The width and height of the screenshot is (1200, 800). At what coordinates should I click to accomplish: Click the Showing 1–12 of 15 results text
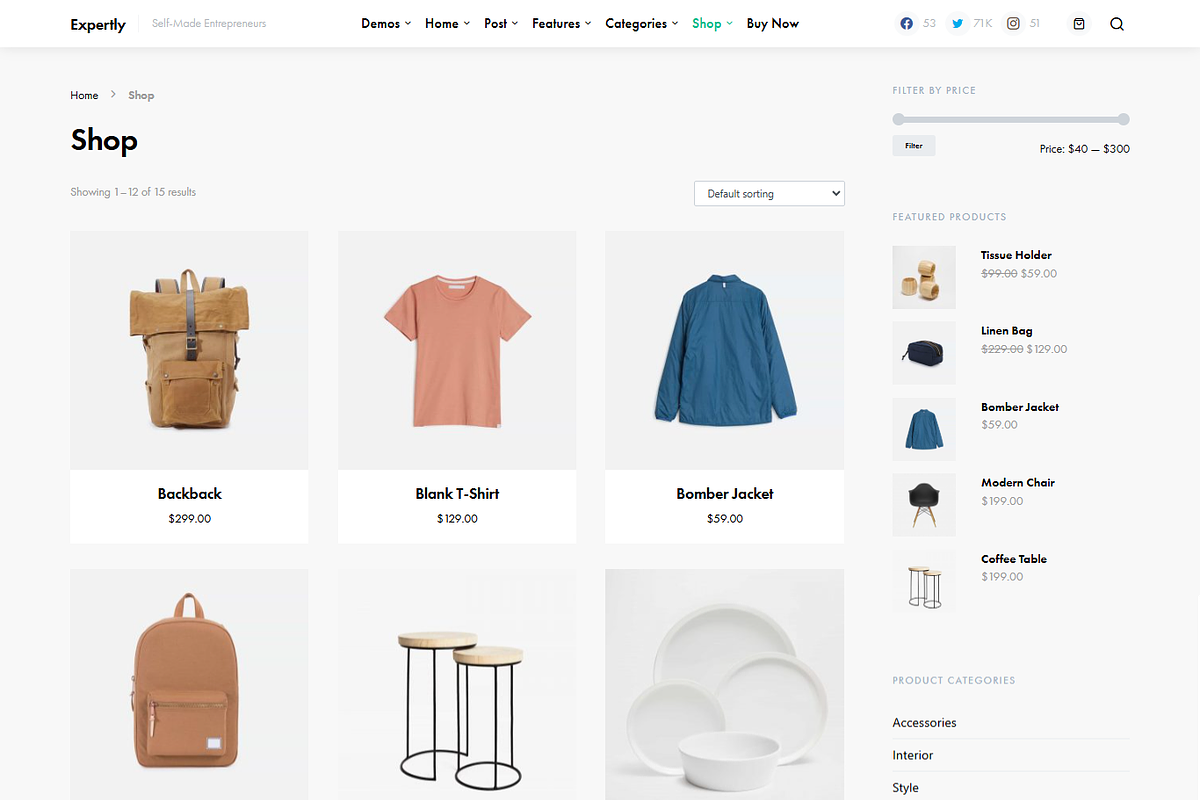tap(133, 192)
